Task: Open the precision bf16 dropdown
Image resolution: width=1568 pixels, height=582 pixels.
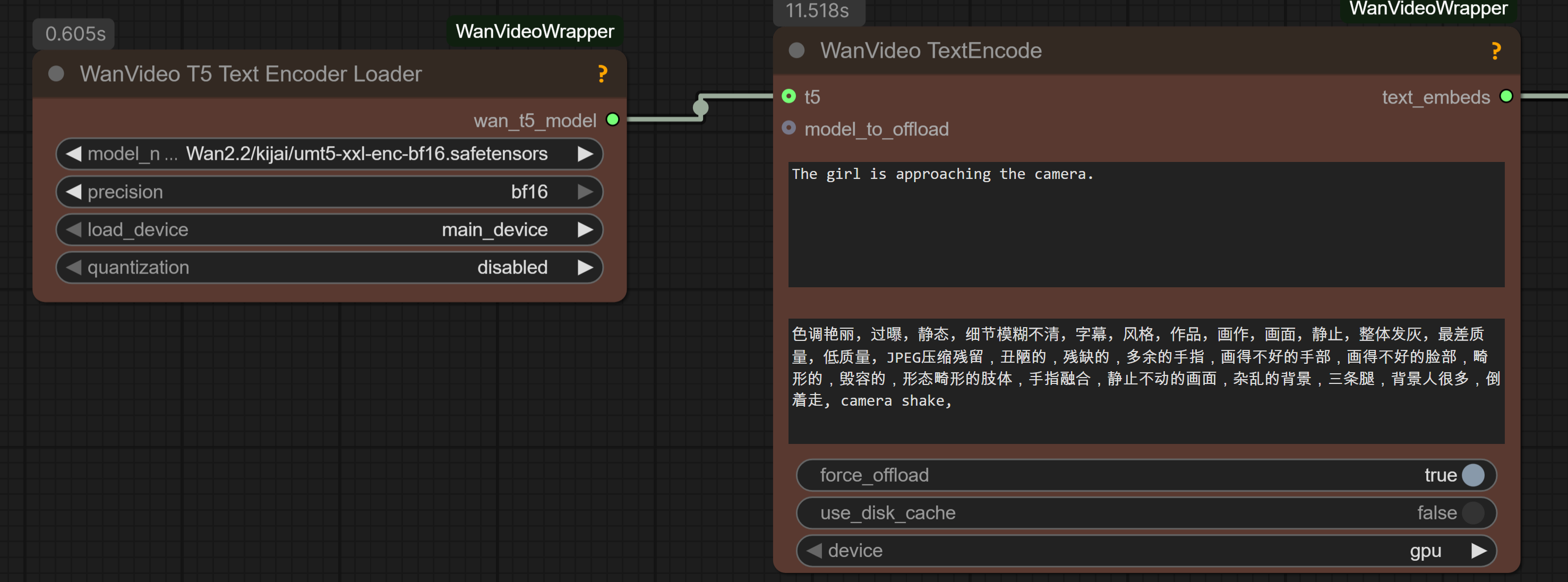Action: tap(329, 192)
